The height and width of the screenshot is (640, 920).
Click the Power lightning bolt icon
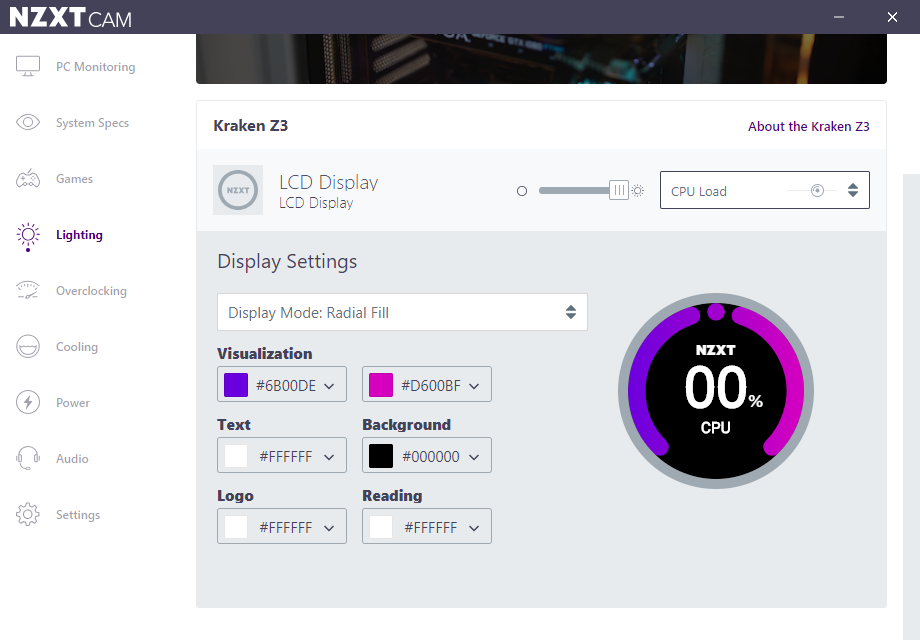click(x=28, y=402)
